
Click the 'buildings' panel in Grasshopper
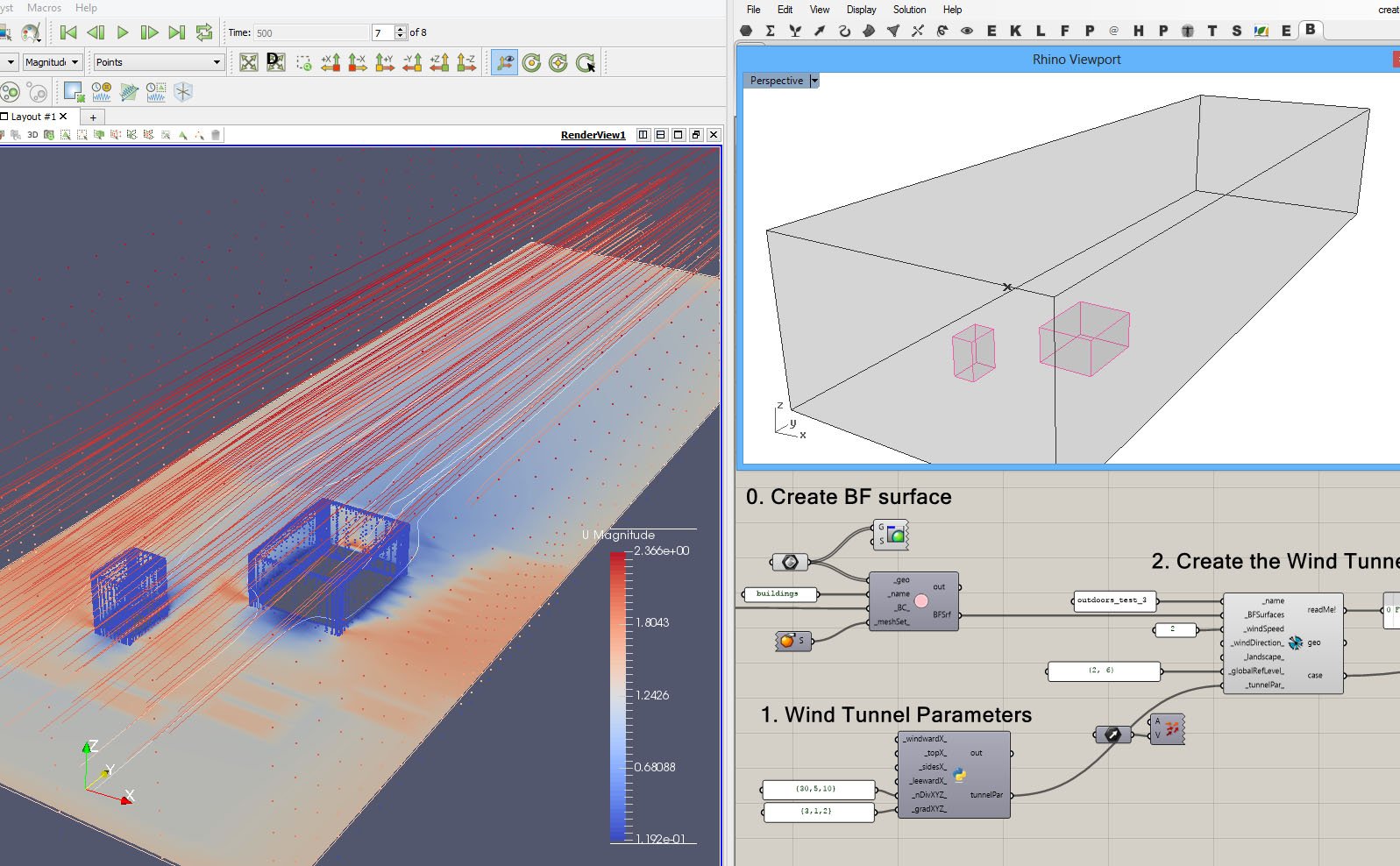coord(780,594)
